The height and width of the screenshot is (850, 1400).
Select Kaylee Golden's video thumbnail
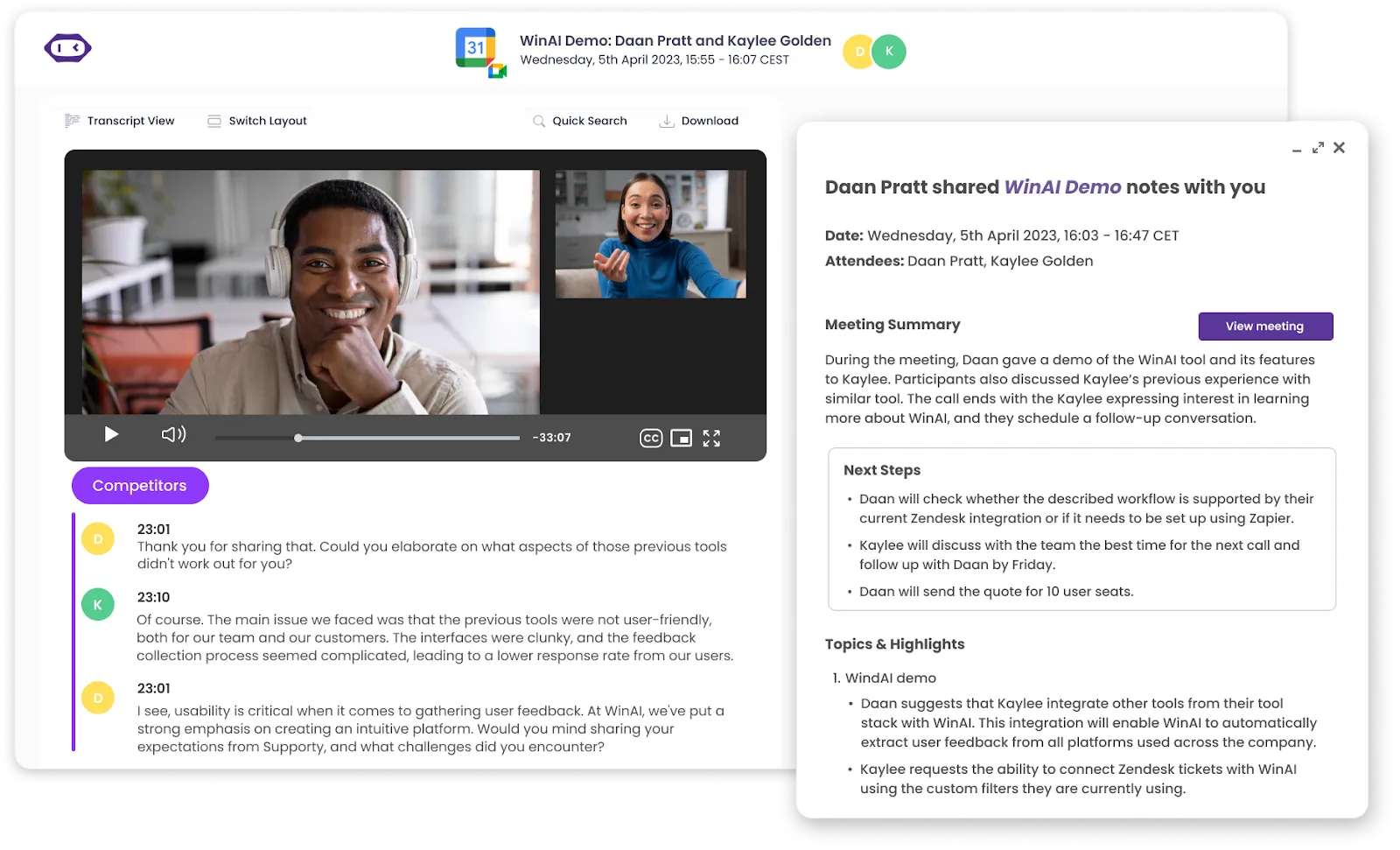click(x=650, y=234)
